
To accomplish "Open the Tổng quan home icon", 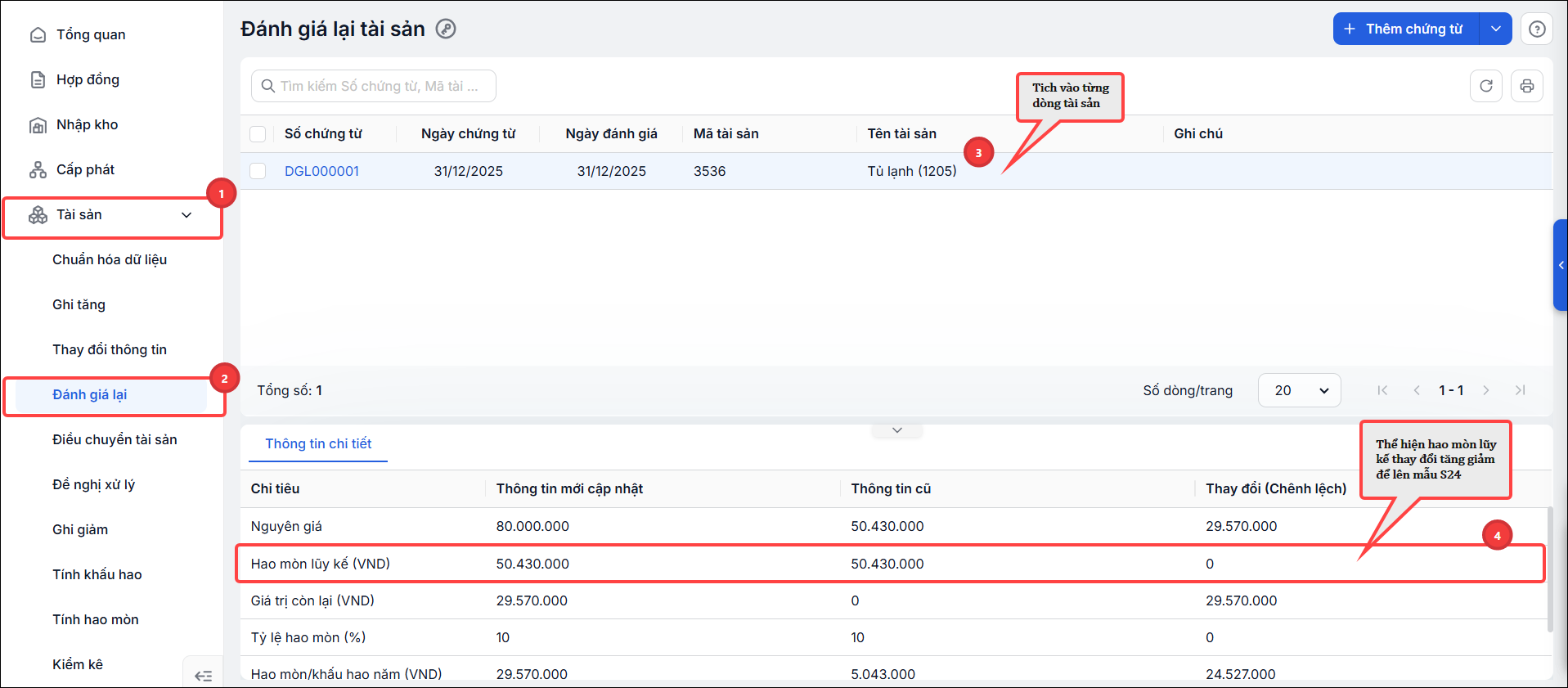I will click(38, 34).
